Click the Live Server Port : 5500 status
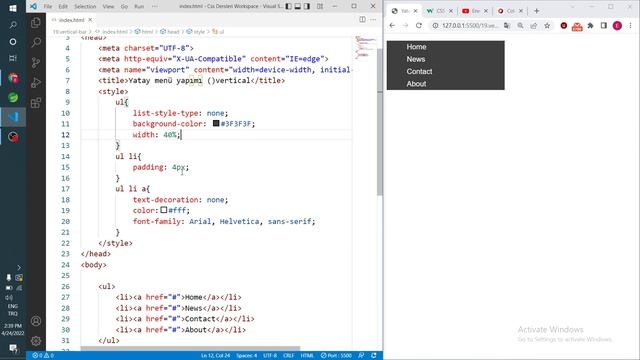 pos(336,356)
